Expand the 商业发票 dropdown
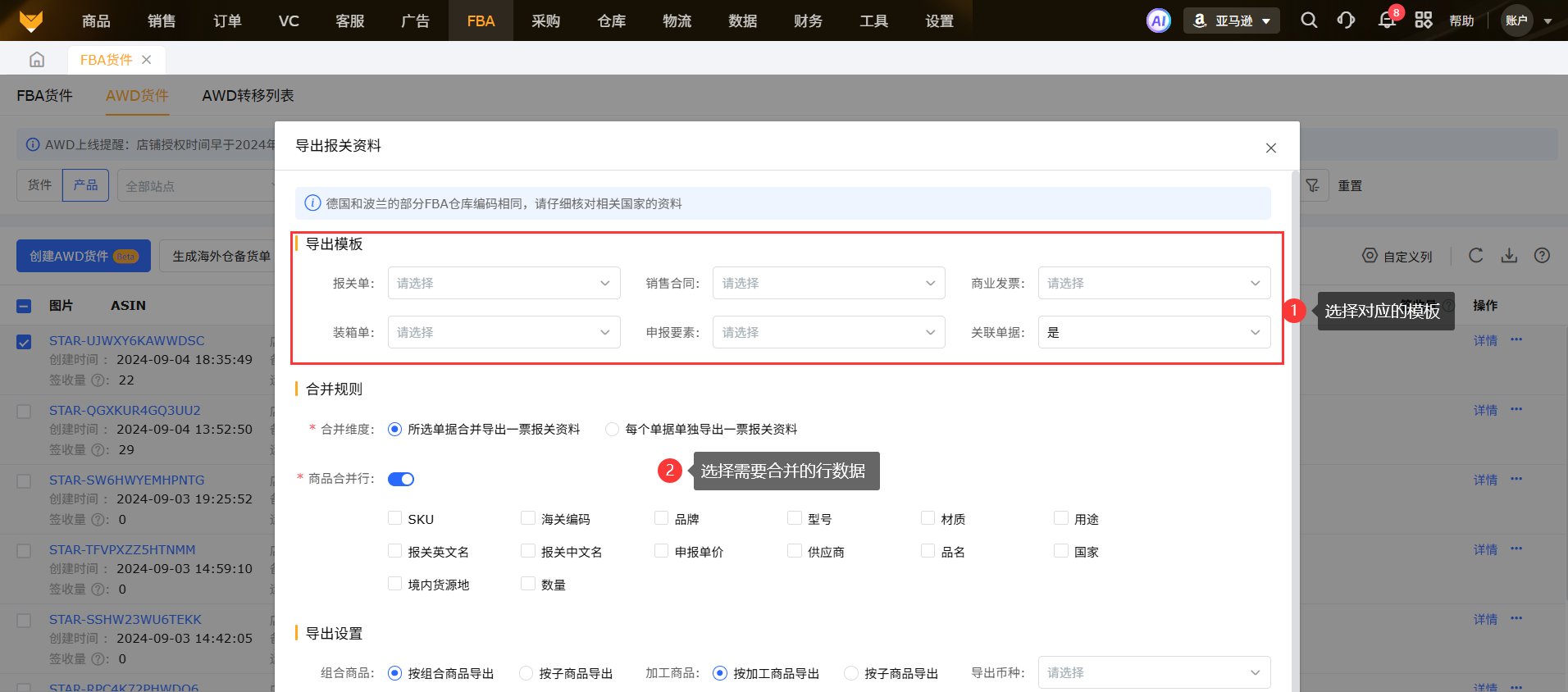The width and height of the screenshot is (1568, 692). coord(1154,283)
